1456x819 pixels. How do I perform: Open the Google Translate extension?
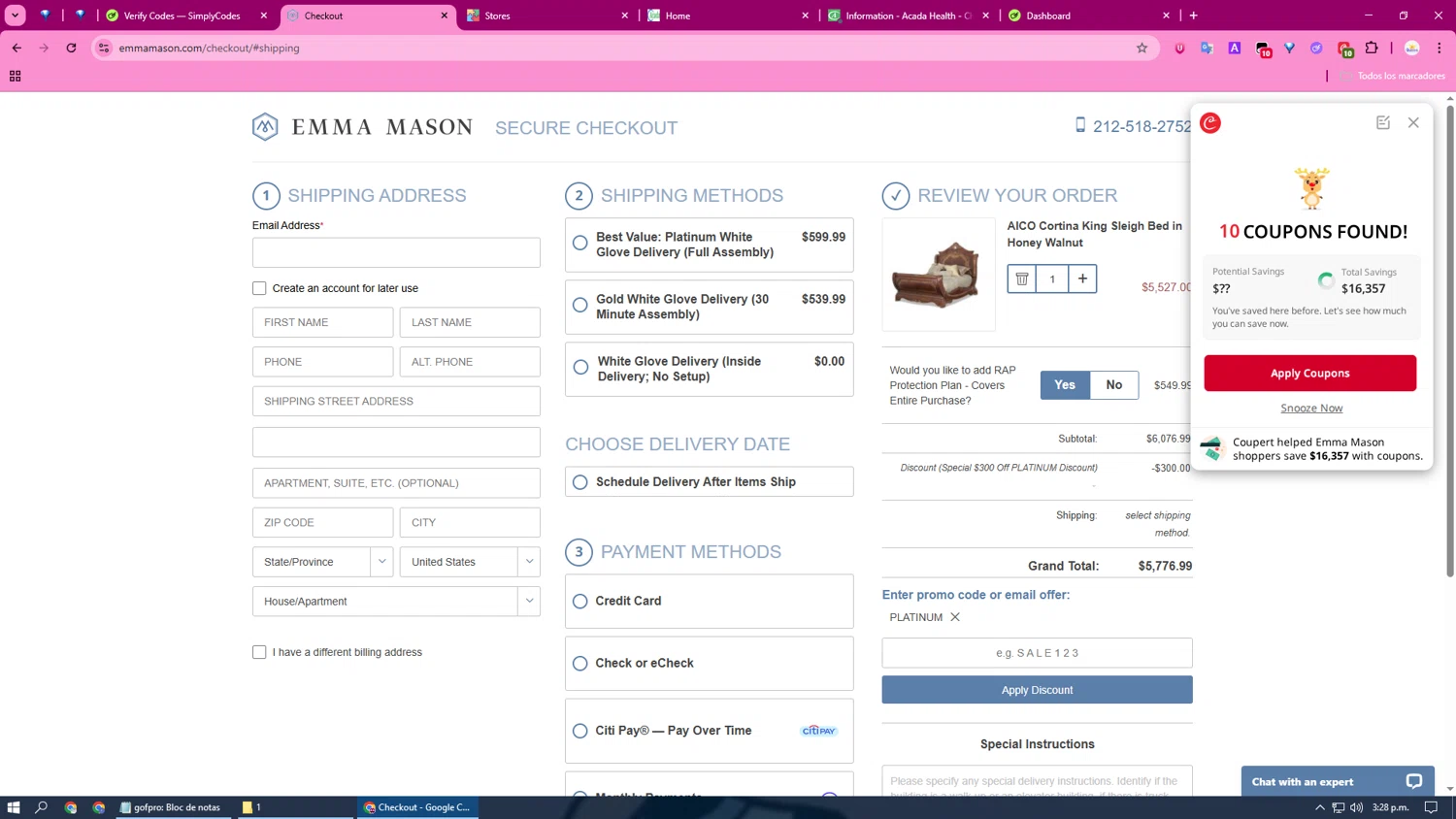tap(1207, 48)
